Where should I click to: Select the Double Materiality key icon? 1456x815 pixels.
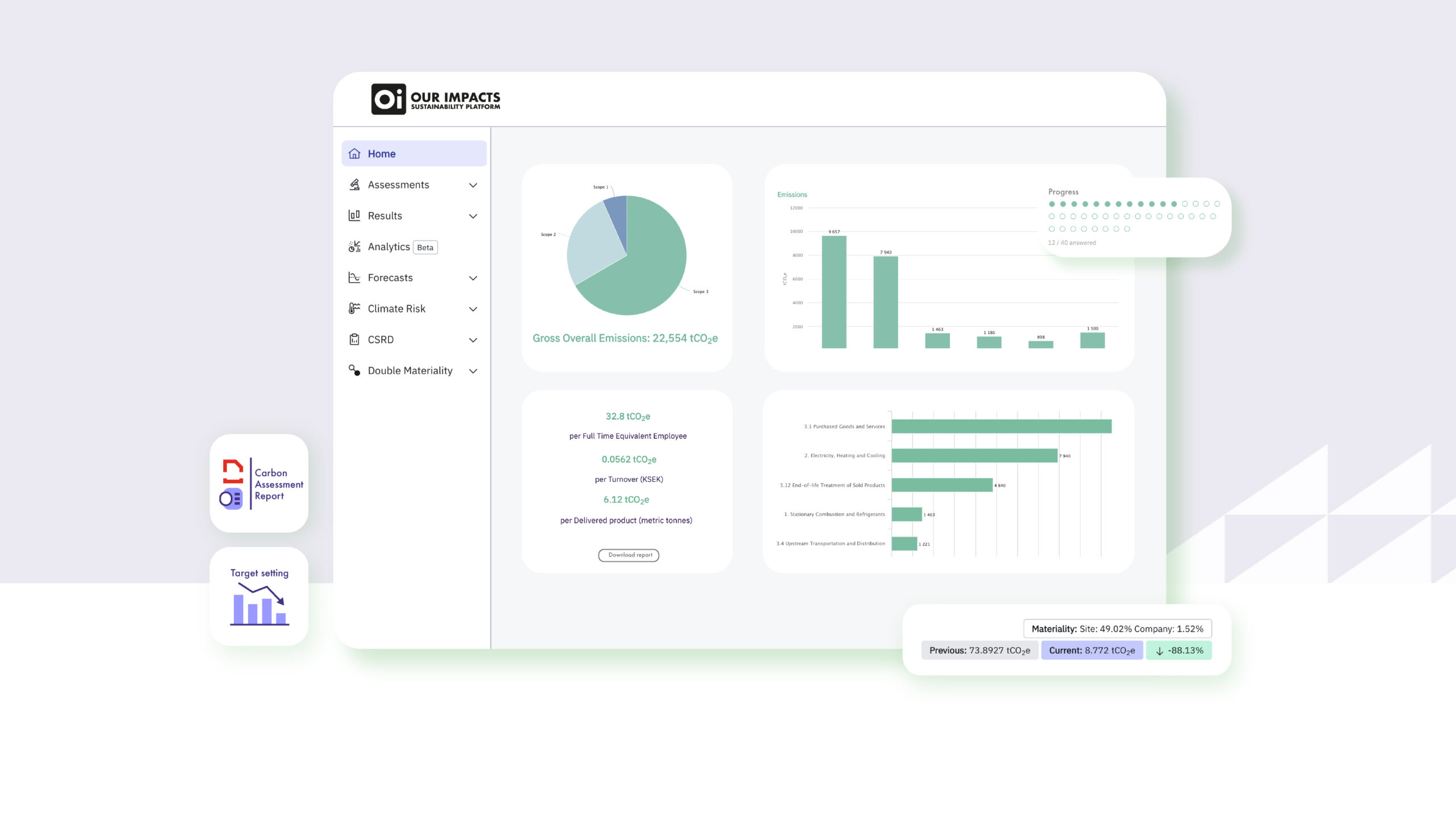[354, 370]
